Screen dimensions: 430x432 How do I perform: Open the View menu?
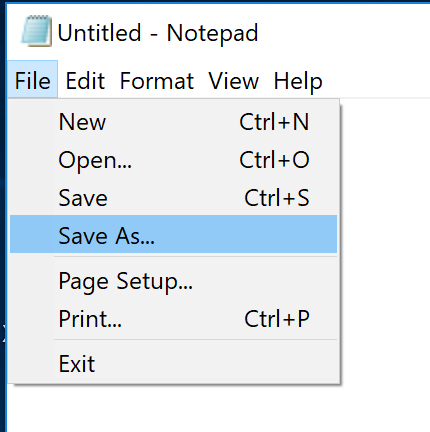(x=233, y=81)
